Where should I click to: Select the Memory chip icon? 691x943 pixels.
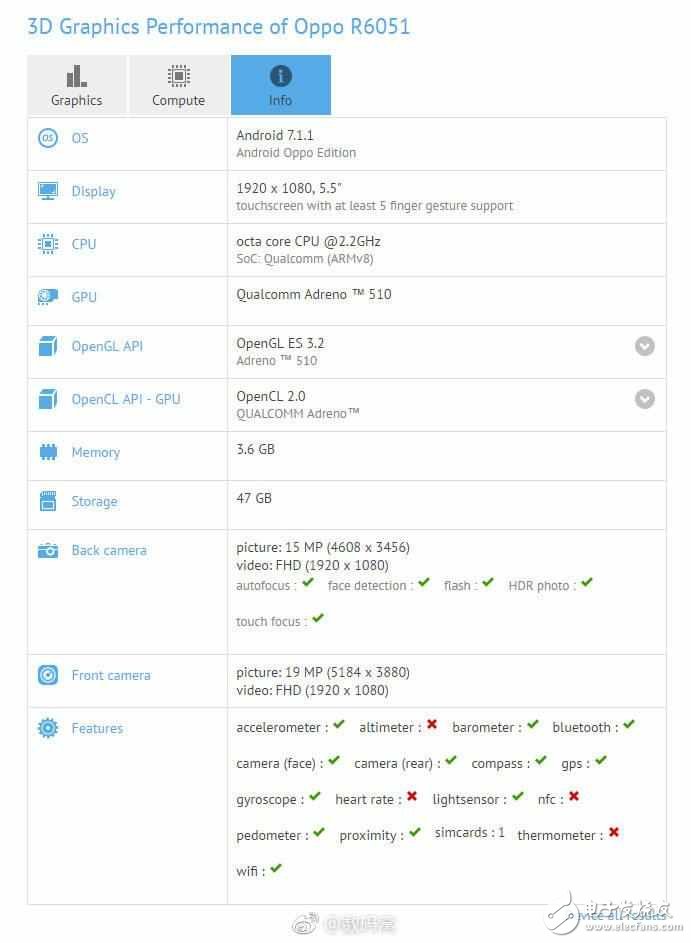[x=48, y=451]
